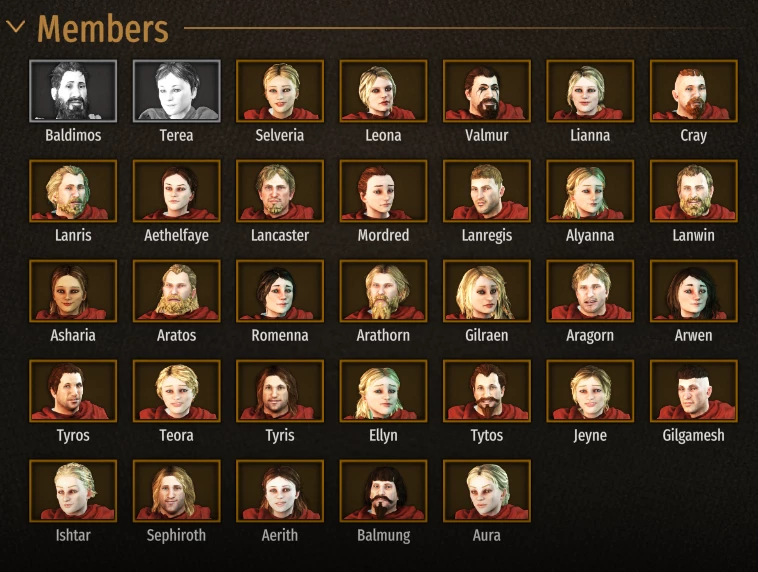Open Arwen's member portrait
The width and height of the screenshot is (758, 572).
[694, 291]
